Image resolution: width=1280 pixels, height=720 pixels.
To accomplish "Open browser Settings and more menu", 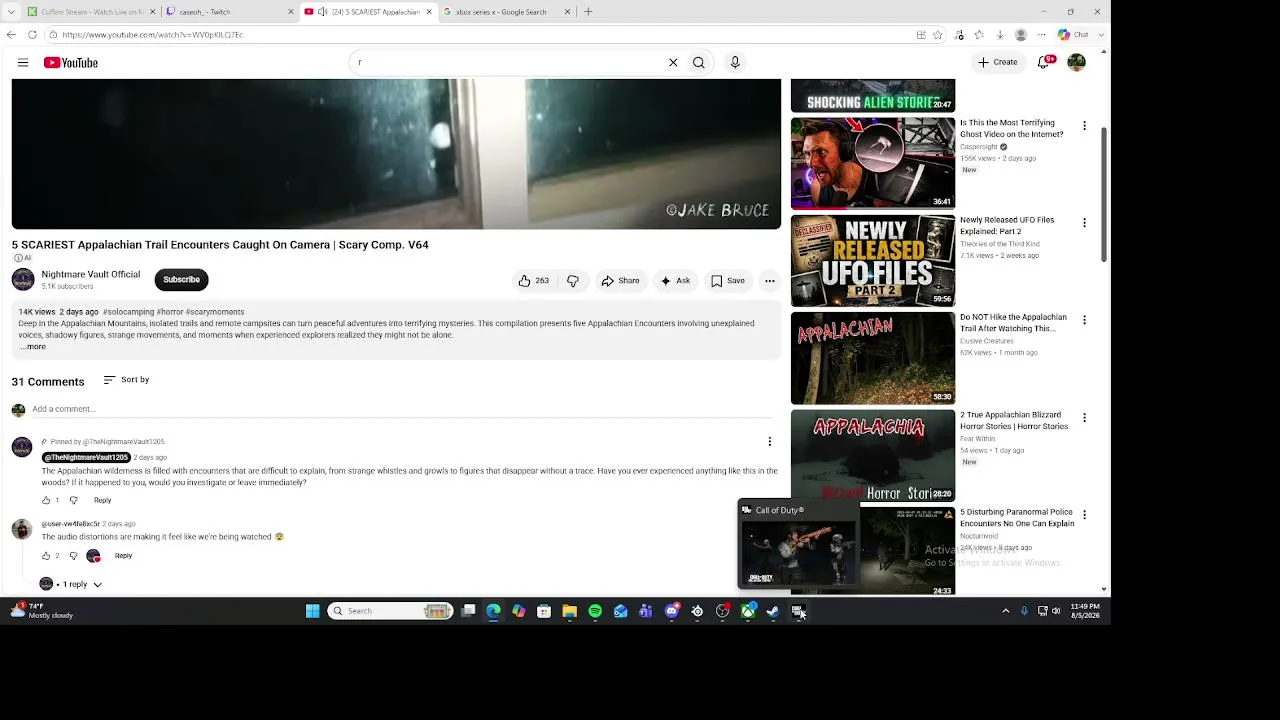I will pos(1041,35).
